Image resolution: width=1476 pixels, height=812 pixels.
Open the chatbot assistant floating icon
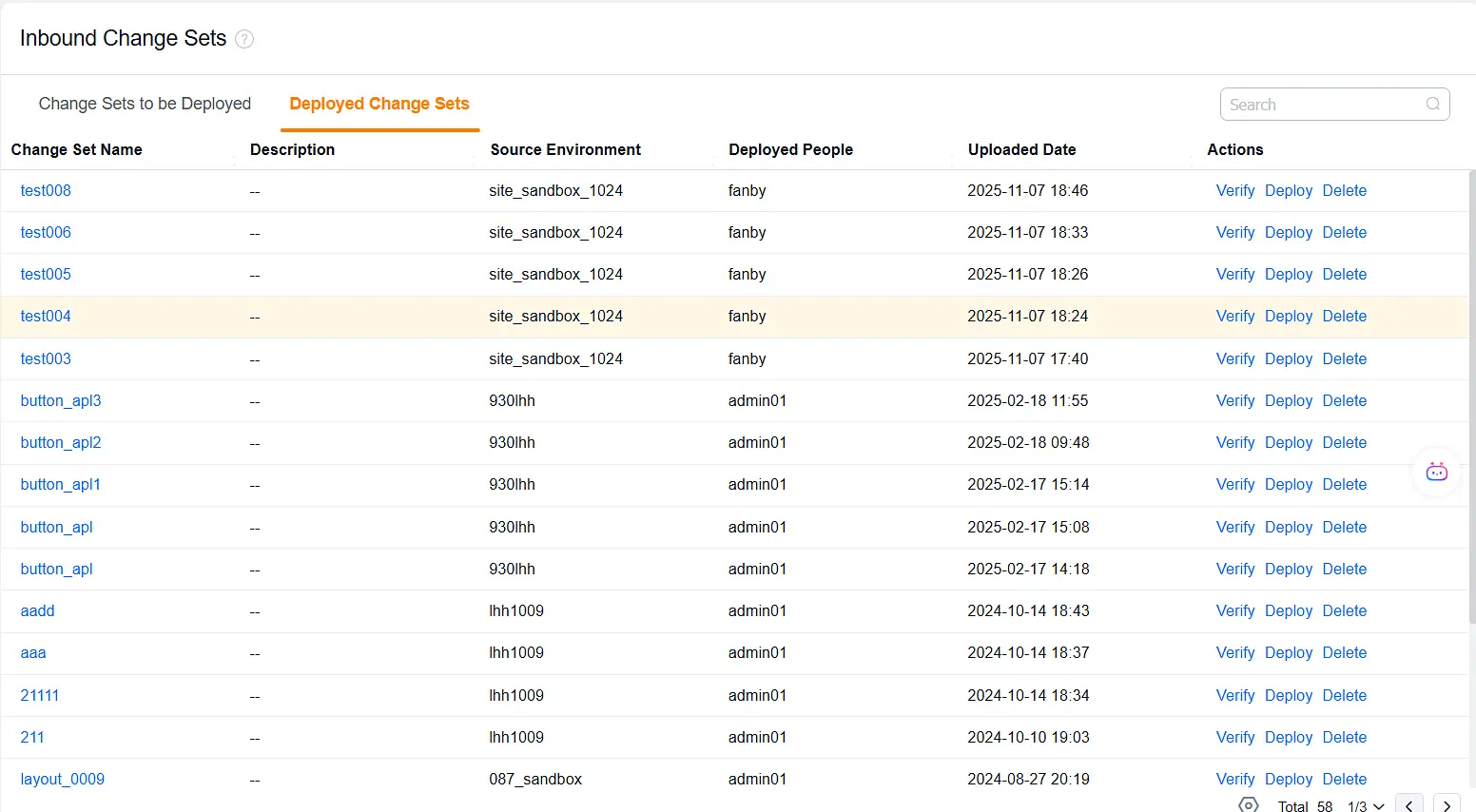point(1436,472)
